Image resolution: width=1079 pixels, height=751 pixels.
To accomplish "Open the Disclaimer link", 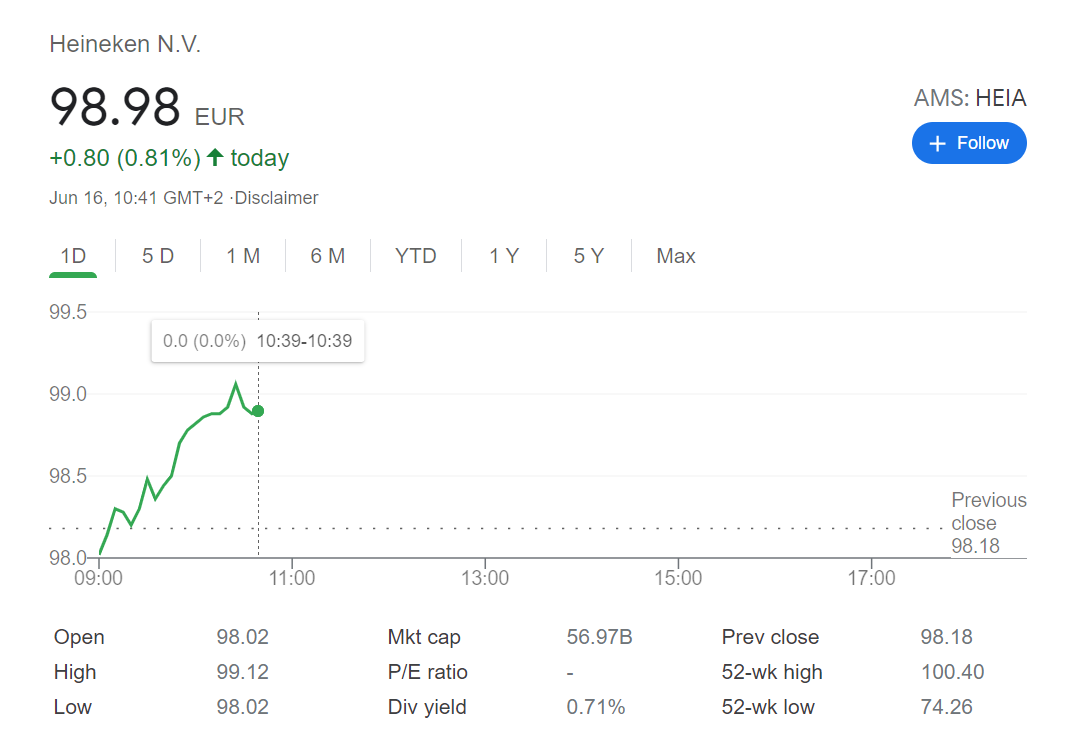I will [276, 198].
